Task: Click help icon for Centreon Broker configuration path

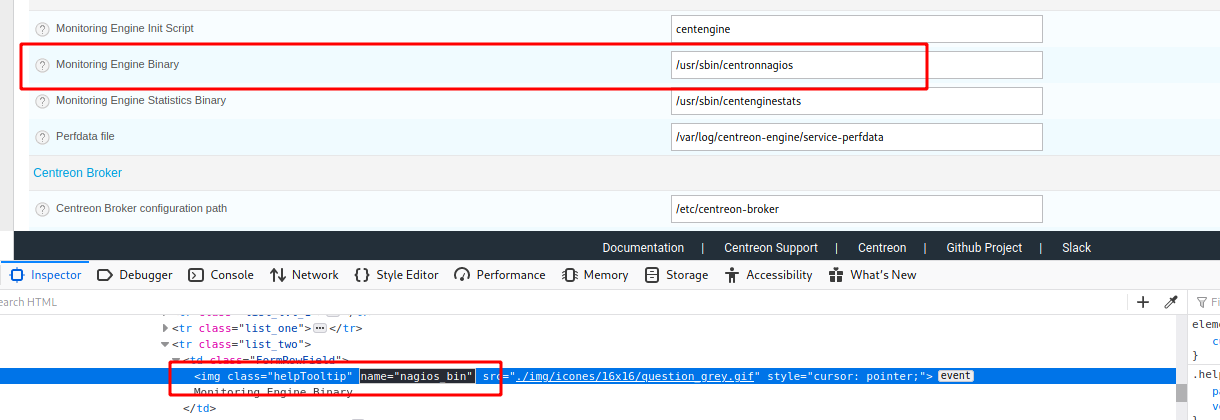Action: (x=42, y=209)
